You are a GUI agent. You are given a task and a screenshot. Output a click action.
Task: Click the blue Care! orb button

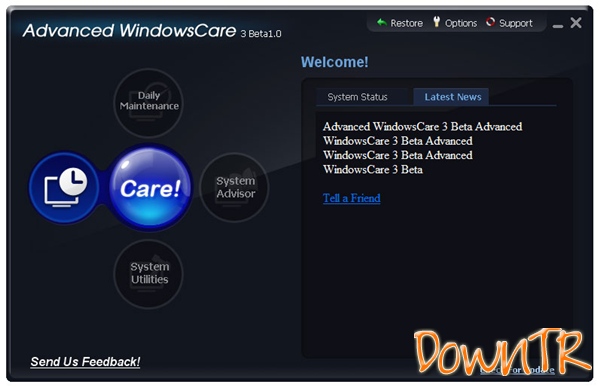(150, 188)
